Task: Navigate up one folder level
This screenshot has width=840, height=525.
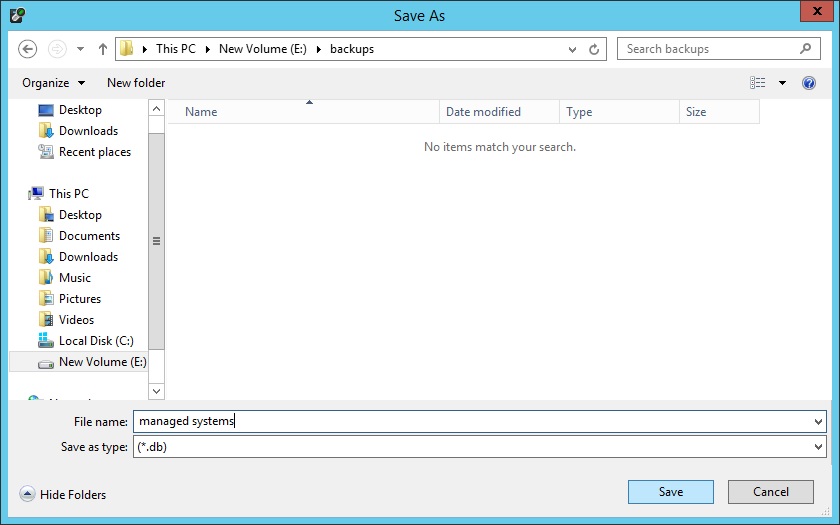Action: 103,49
